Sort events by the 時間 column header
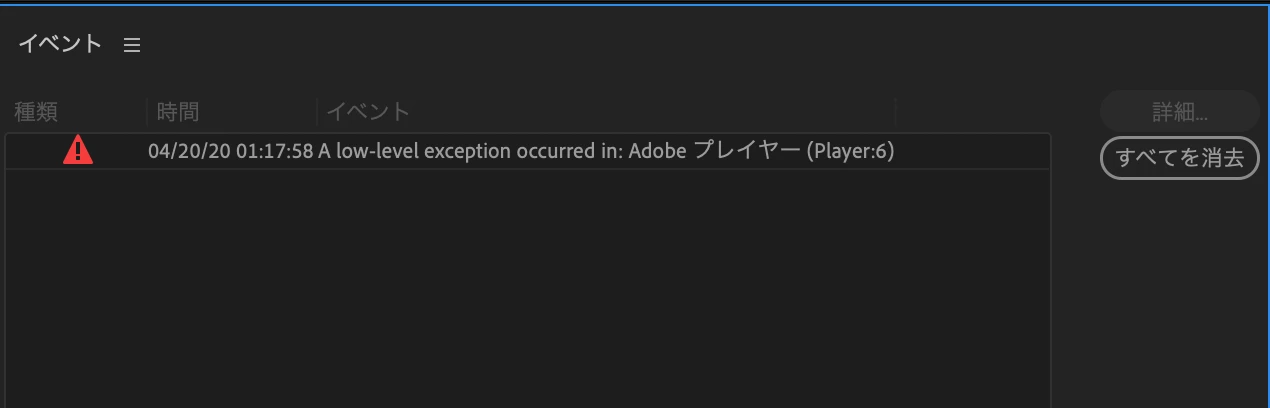 tap(178, 111)
